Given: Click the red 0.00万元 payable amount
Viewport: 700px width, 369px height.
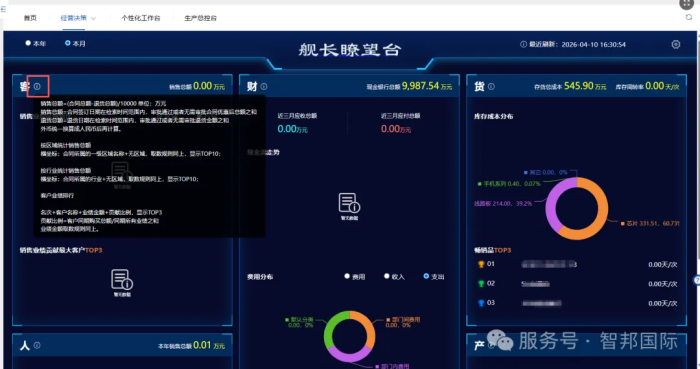Looking at the screenshot, I should click(x=396, y=129).
